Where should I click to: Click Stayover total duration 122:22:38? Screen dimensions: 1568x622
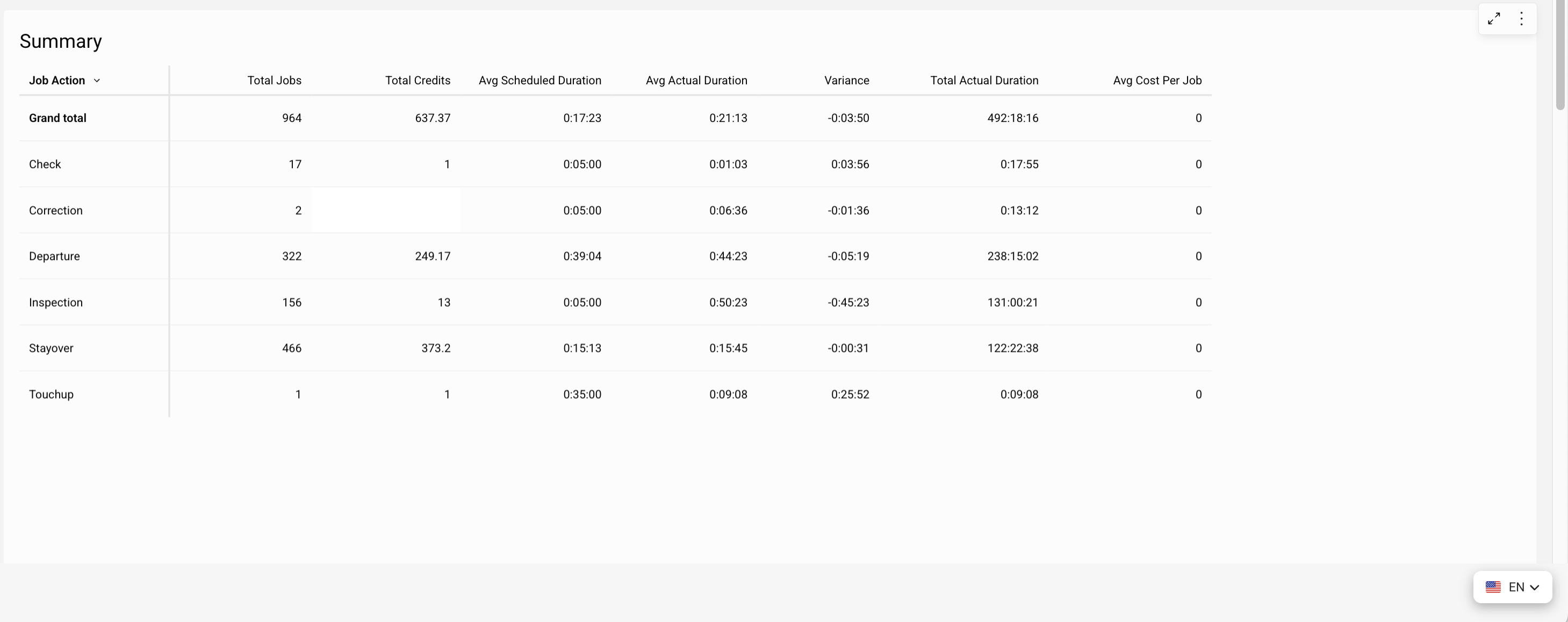[x=1013, y=348]
